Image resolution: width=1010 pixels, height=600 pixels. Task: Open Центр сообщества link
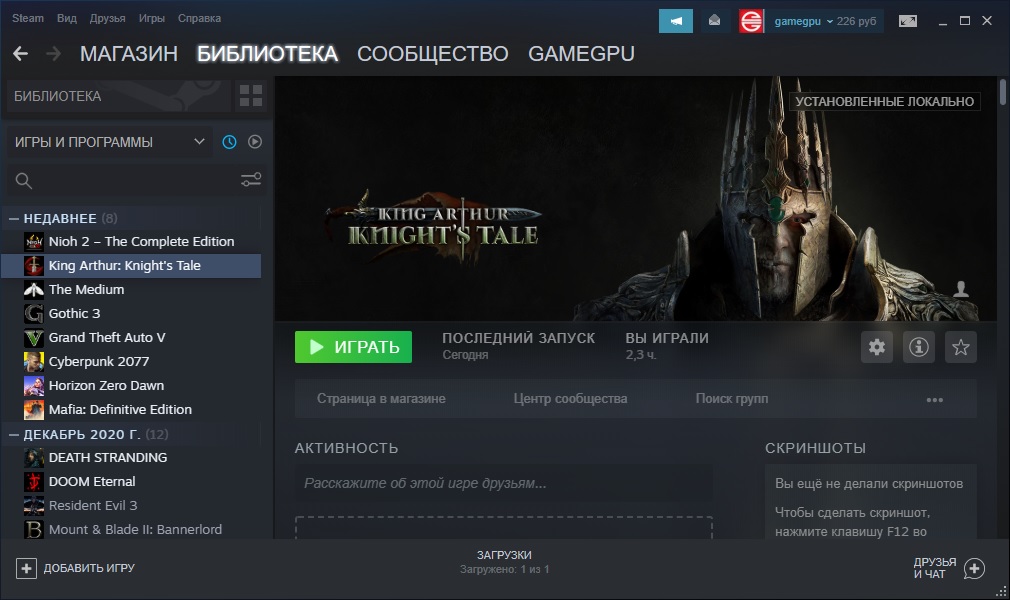(x=570, y=399)
